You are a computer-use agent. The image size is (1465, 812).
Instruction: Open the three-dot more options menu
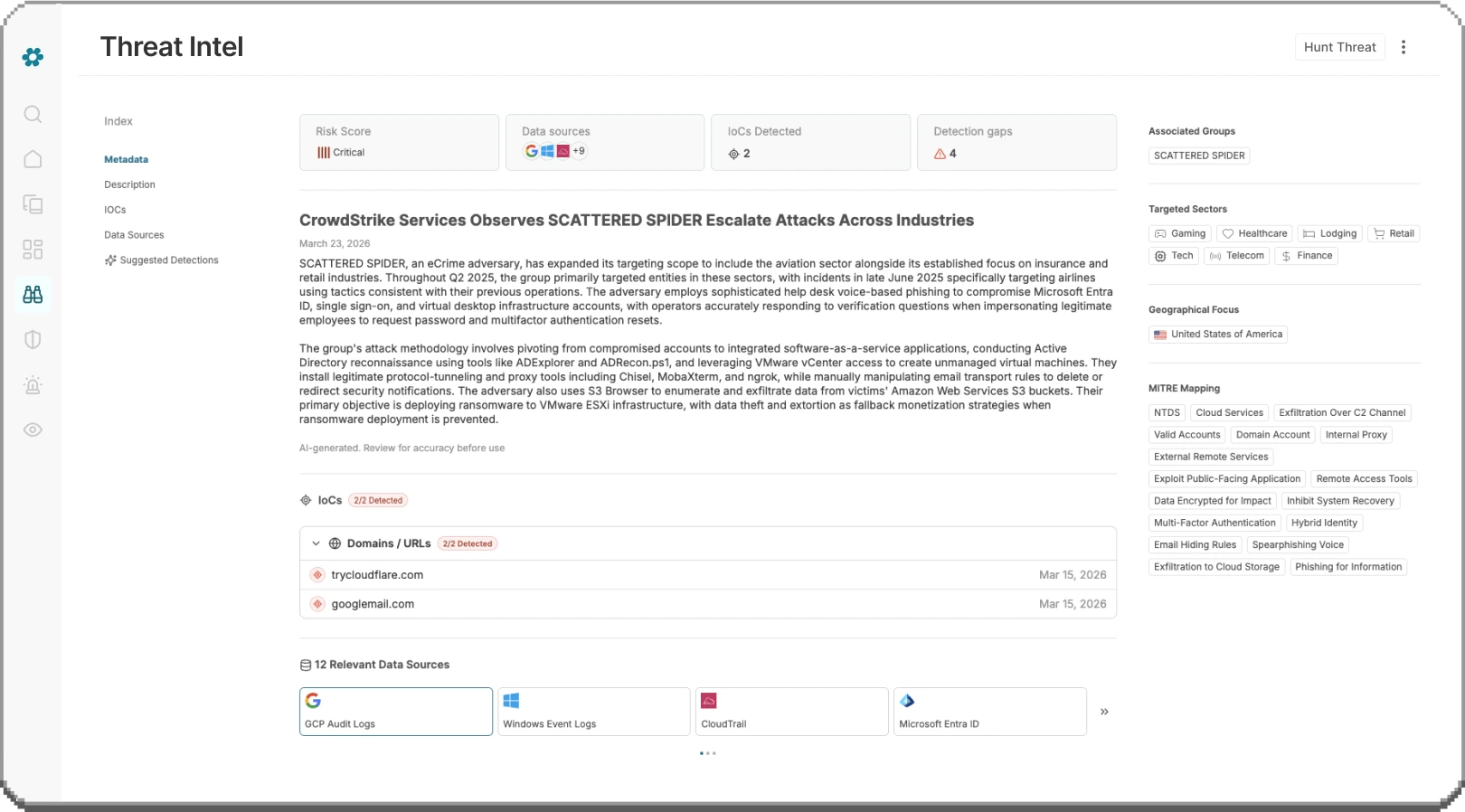tap(1404, 47)
